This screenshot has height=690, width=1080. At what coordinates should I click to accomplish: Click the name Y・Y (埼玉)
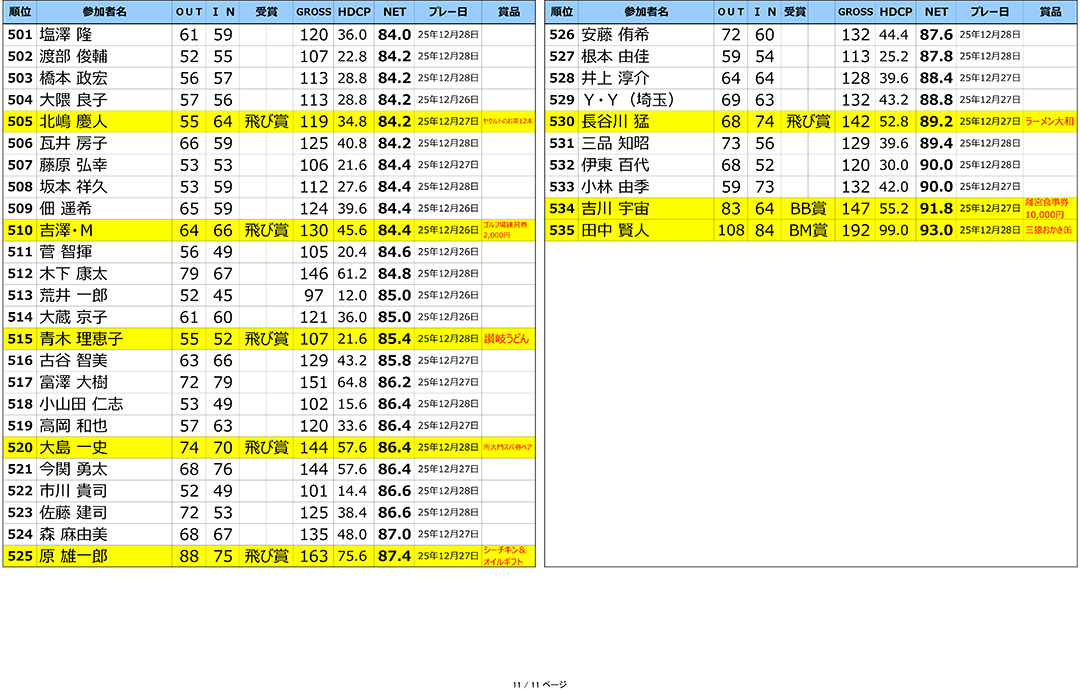(628, 100)
